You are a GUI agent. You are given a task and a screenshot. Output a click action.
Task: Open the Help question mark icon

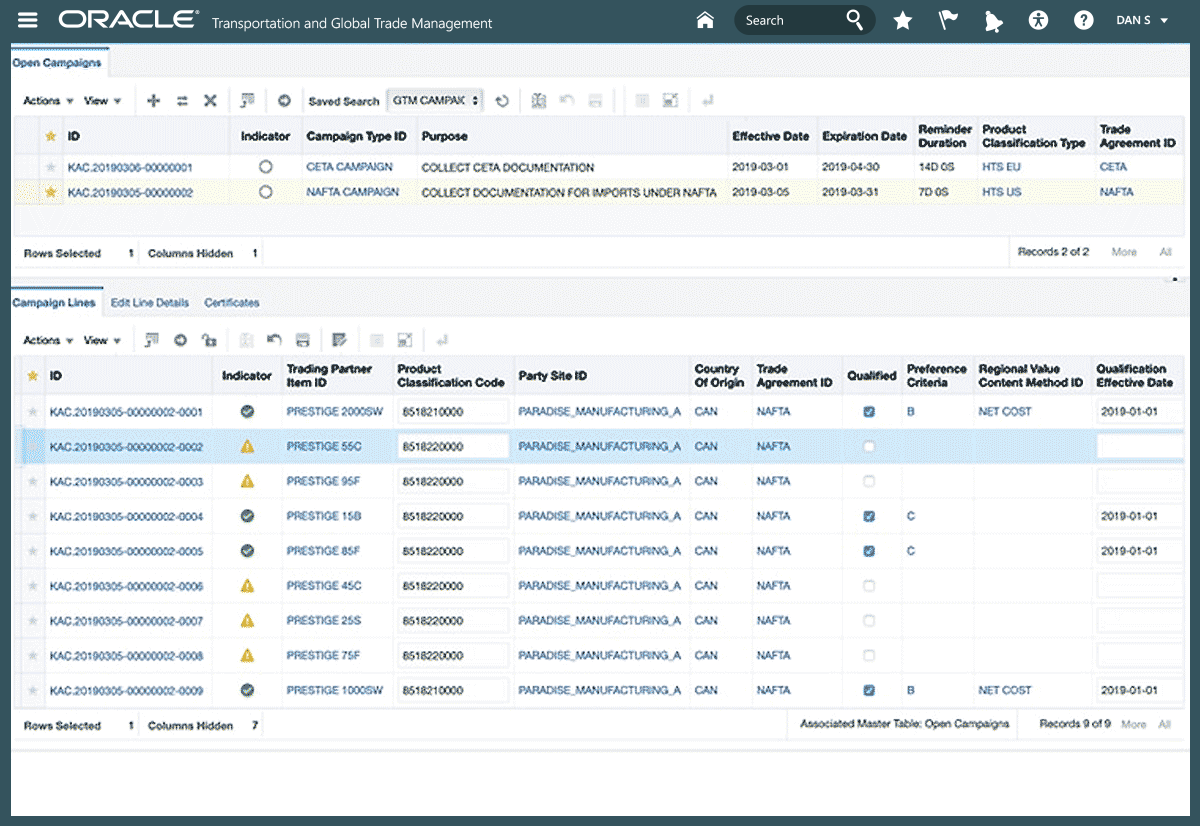[x=1083, y=21]
